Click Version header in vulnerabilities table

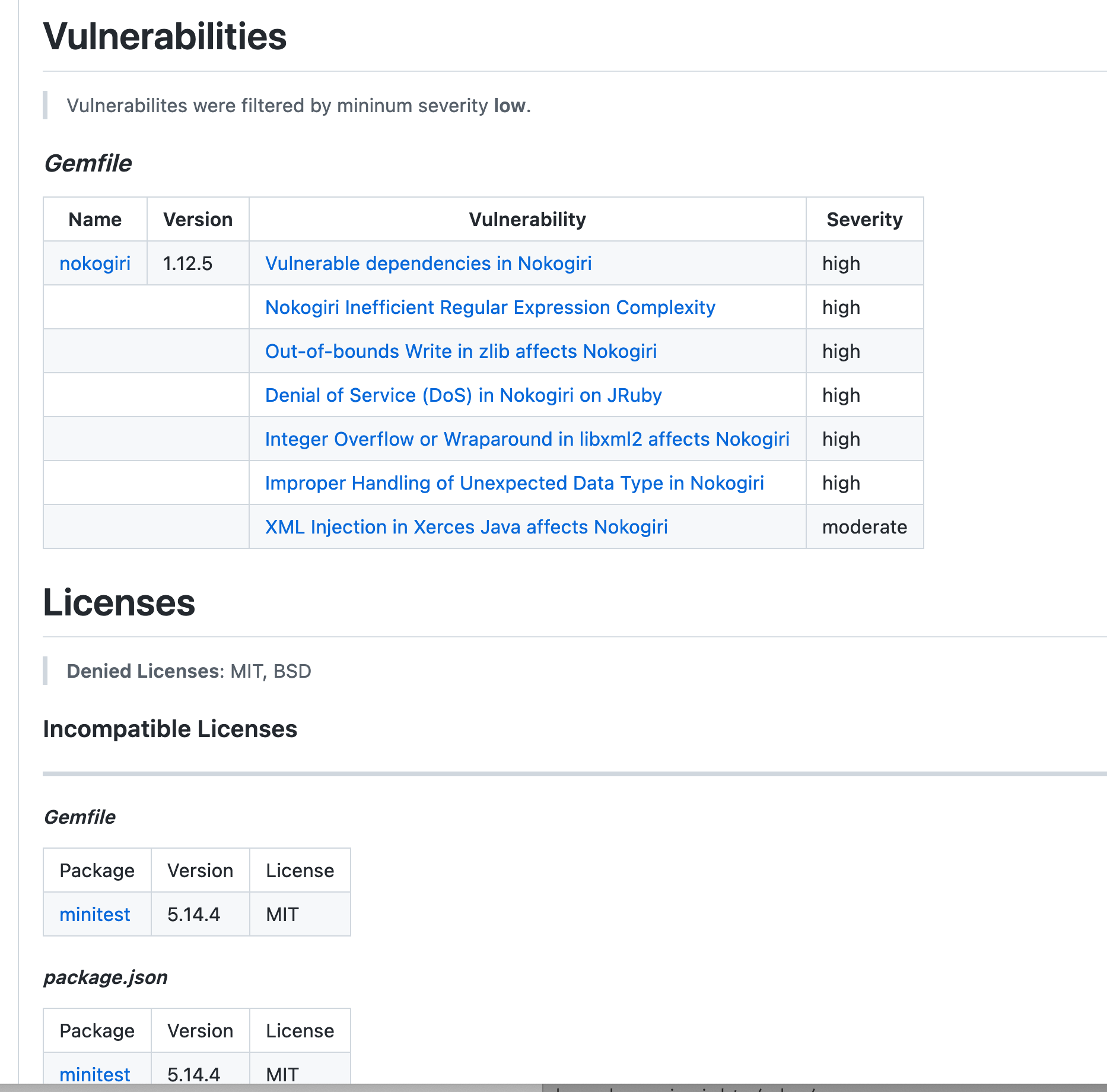tap(198, 220)
